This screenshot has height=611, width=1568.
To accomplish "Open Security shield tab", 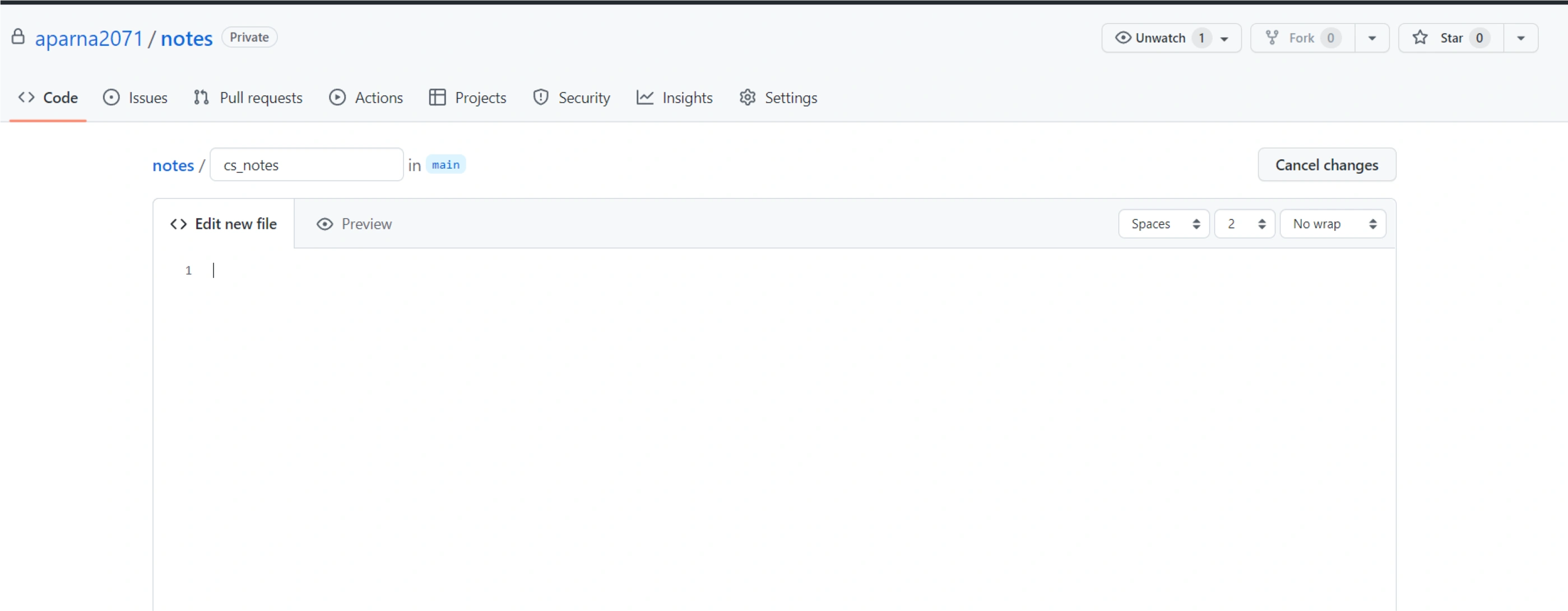I will [571, 98].
